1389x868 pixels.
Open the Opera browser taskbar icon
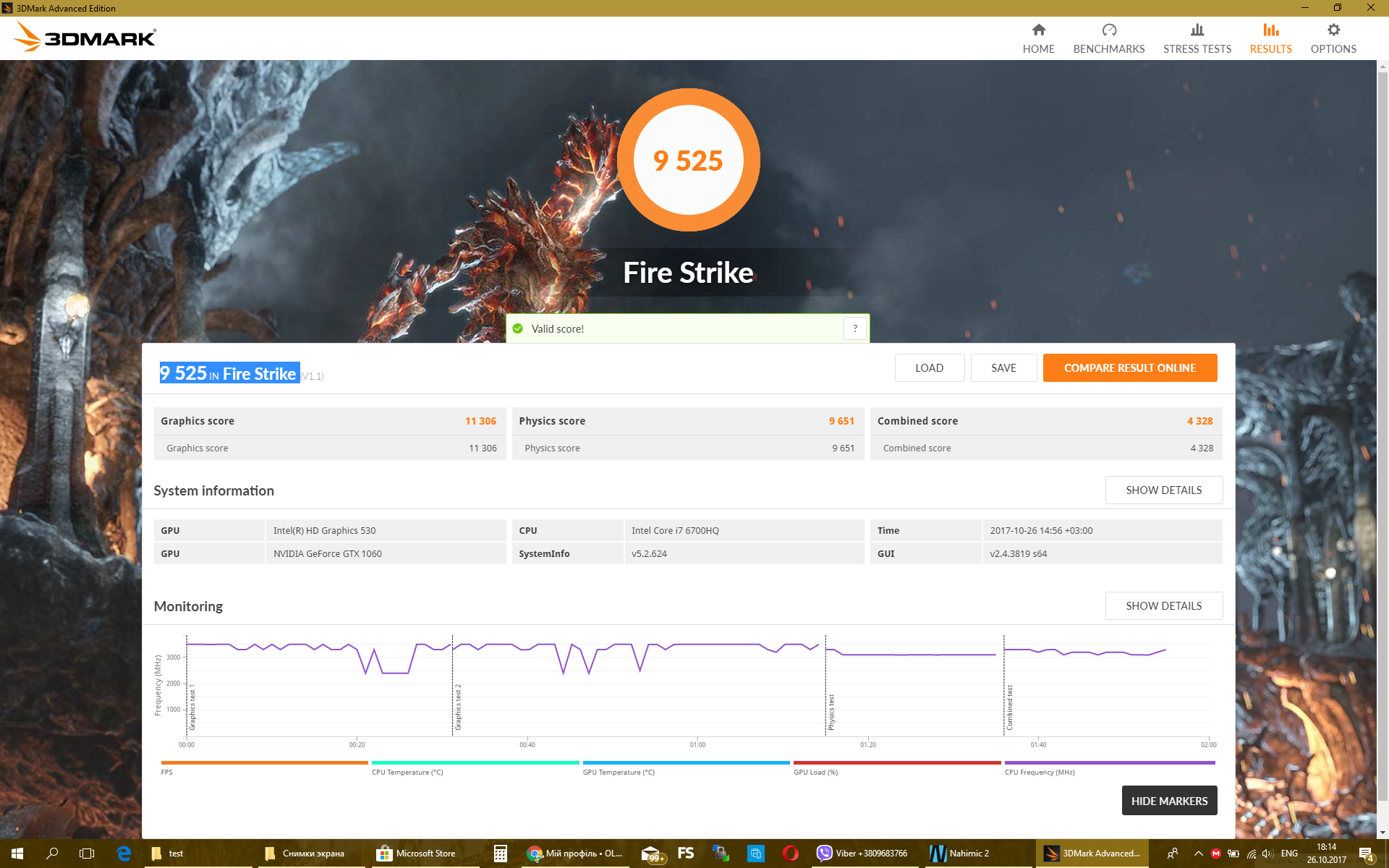tap(790, 854)
